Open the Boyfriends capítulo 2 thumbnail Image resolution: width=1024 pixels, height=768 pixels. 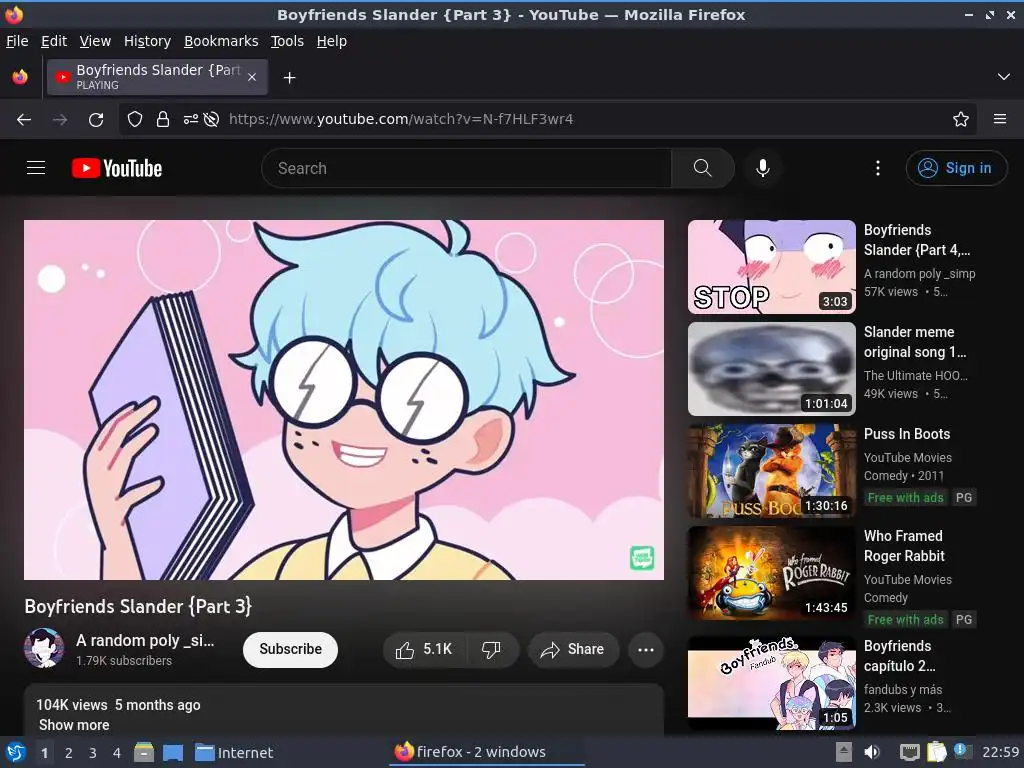pos(771,683)
